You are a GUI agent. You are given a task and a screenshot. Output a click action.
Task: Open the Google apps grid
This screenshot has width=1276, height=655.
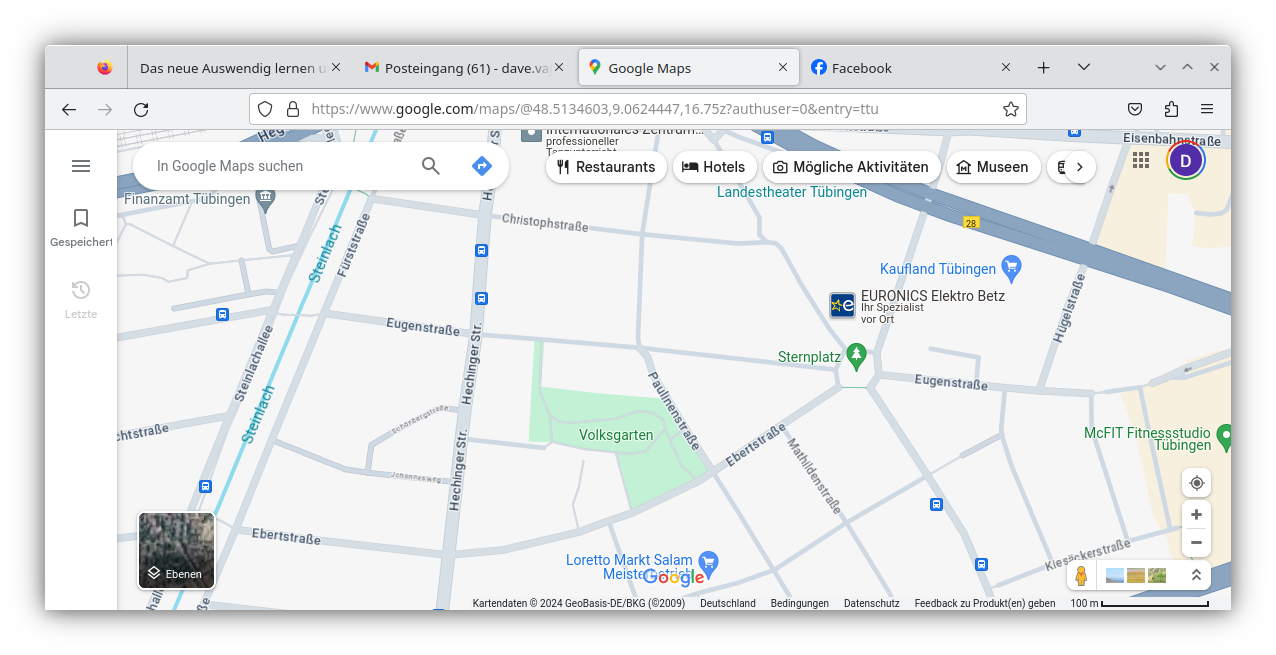pos(1141,160)
